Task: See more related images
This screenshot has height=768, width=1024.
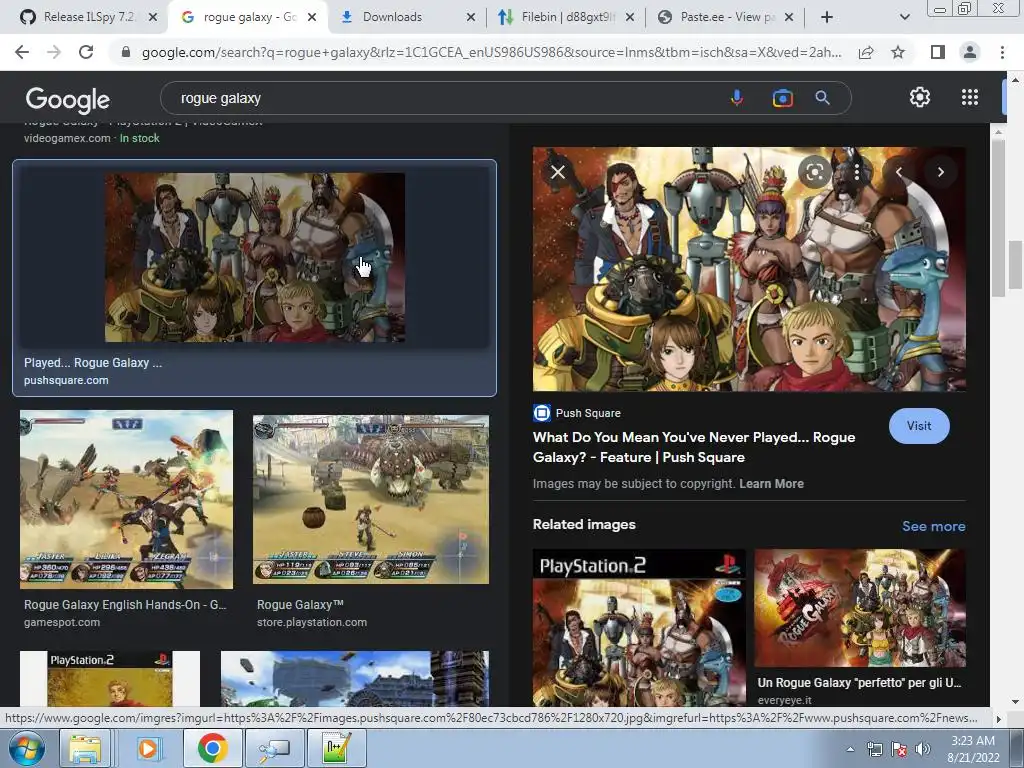Action: tap(933, 526)
